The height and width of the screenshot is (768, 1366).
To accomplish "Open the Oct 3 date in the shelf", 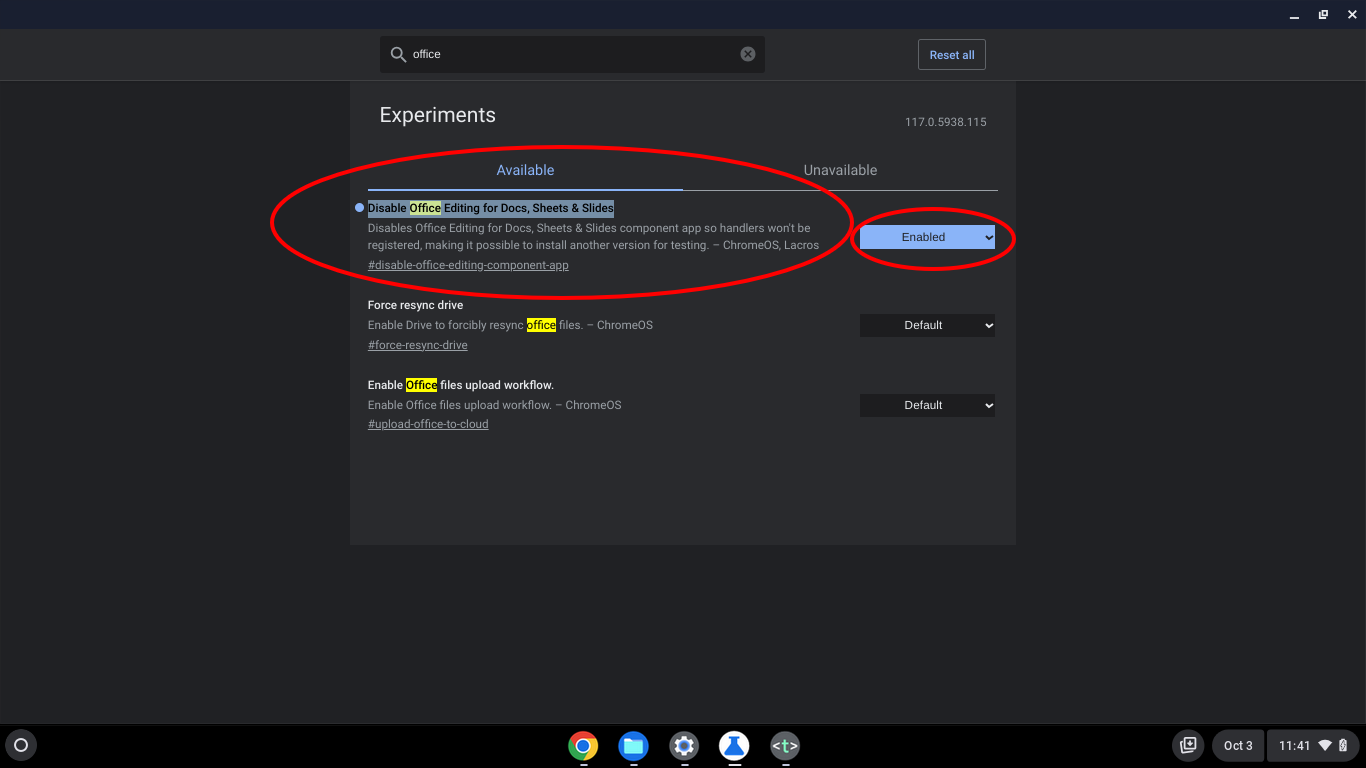I will point(1238,745).
